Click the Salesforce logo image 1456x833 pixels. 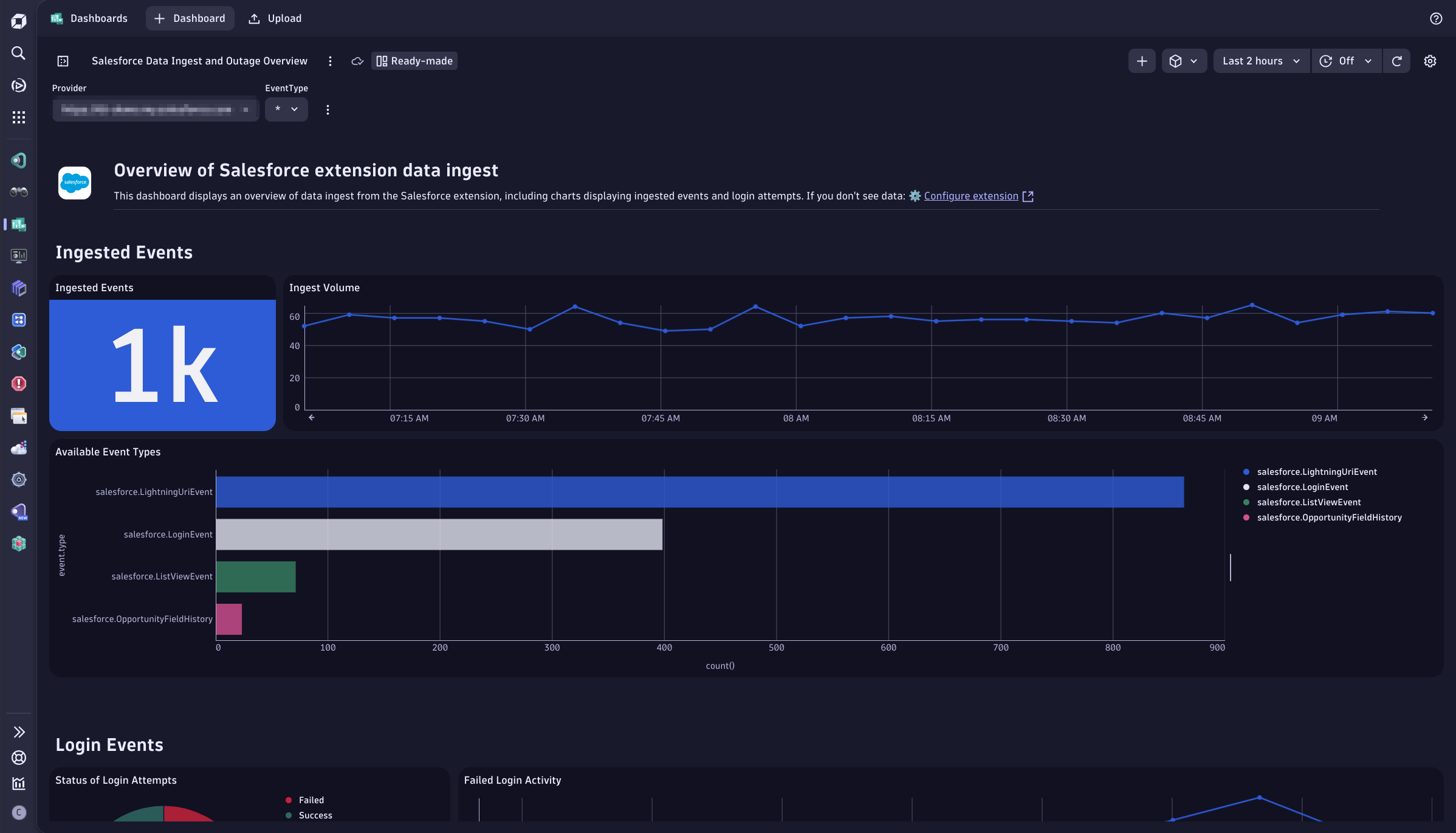(x=75, y=182)
